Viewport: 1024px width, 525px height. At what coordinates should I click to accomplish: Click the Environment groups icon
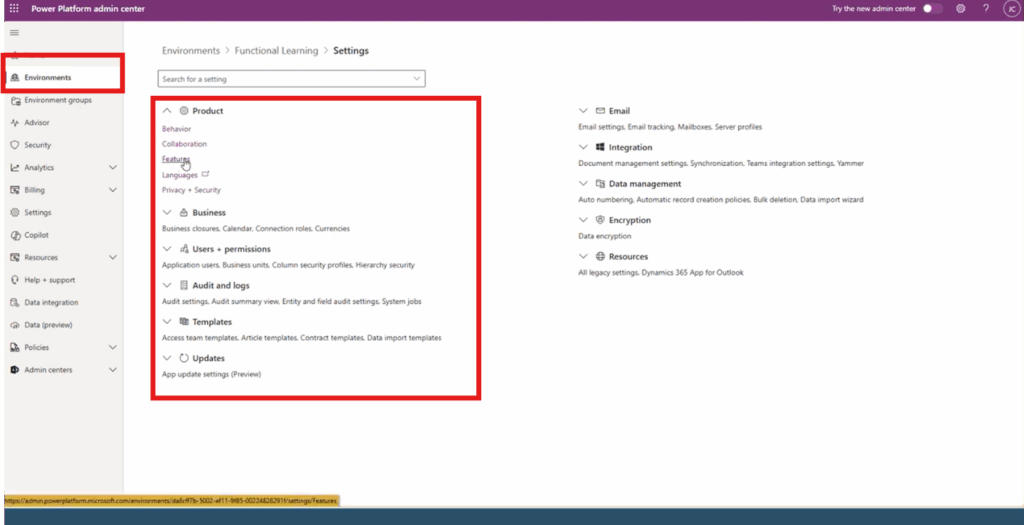click(x=15, y=100)
